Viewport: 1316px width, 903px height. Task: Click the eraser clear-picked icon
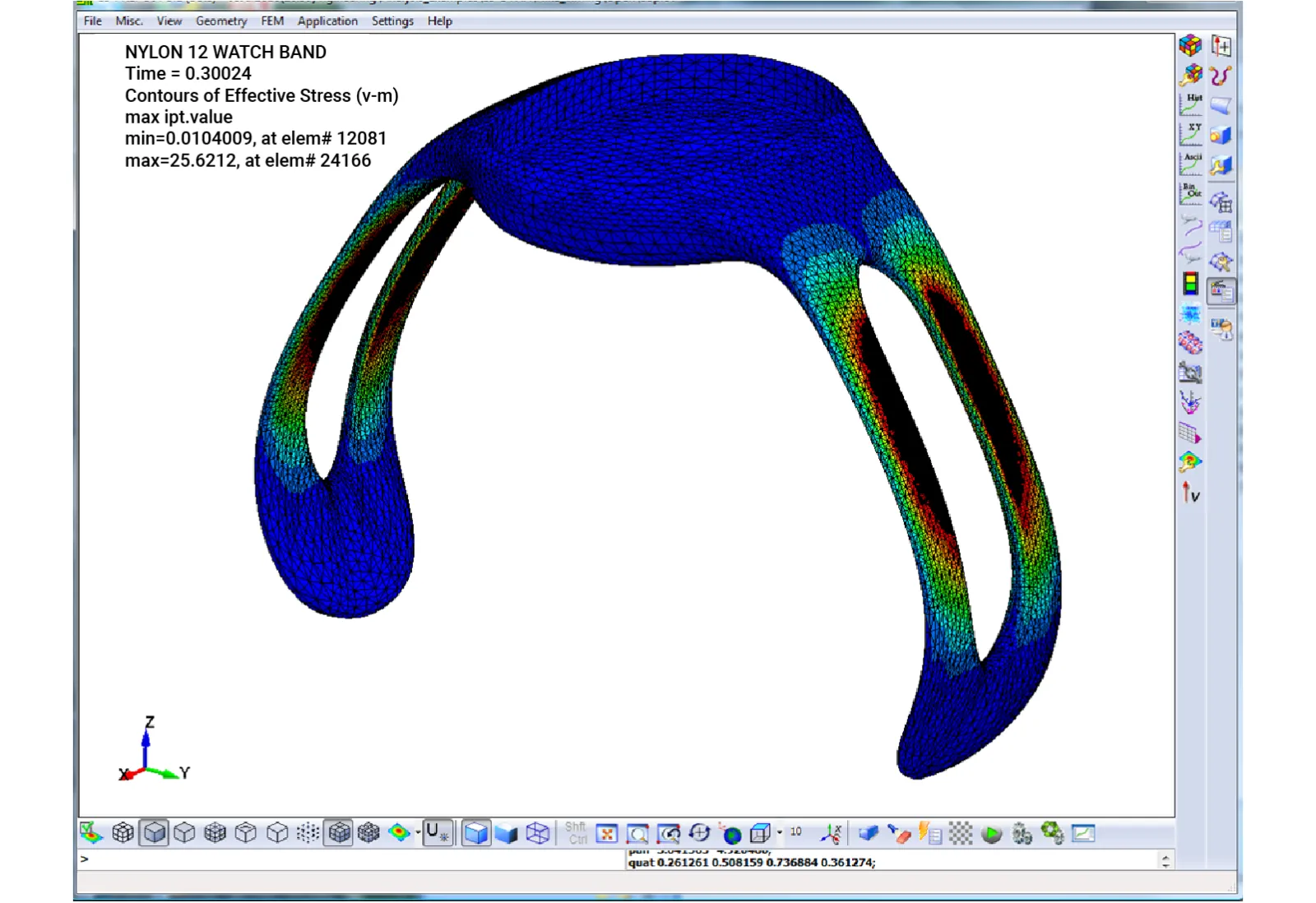pyautogui.click(x=899, y=833)
